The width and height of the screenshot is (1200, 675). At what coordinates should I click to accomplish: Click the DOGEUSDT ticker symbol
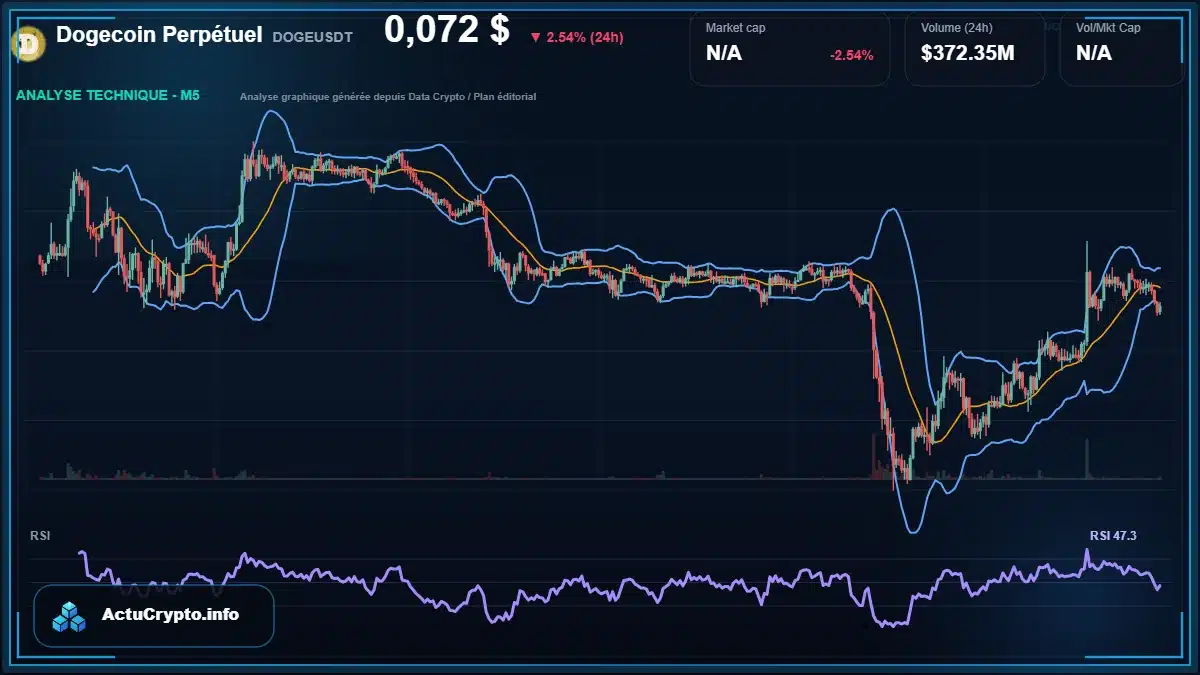[x=312, y=37]
